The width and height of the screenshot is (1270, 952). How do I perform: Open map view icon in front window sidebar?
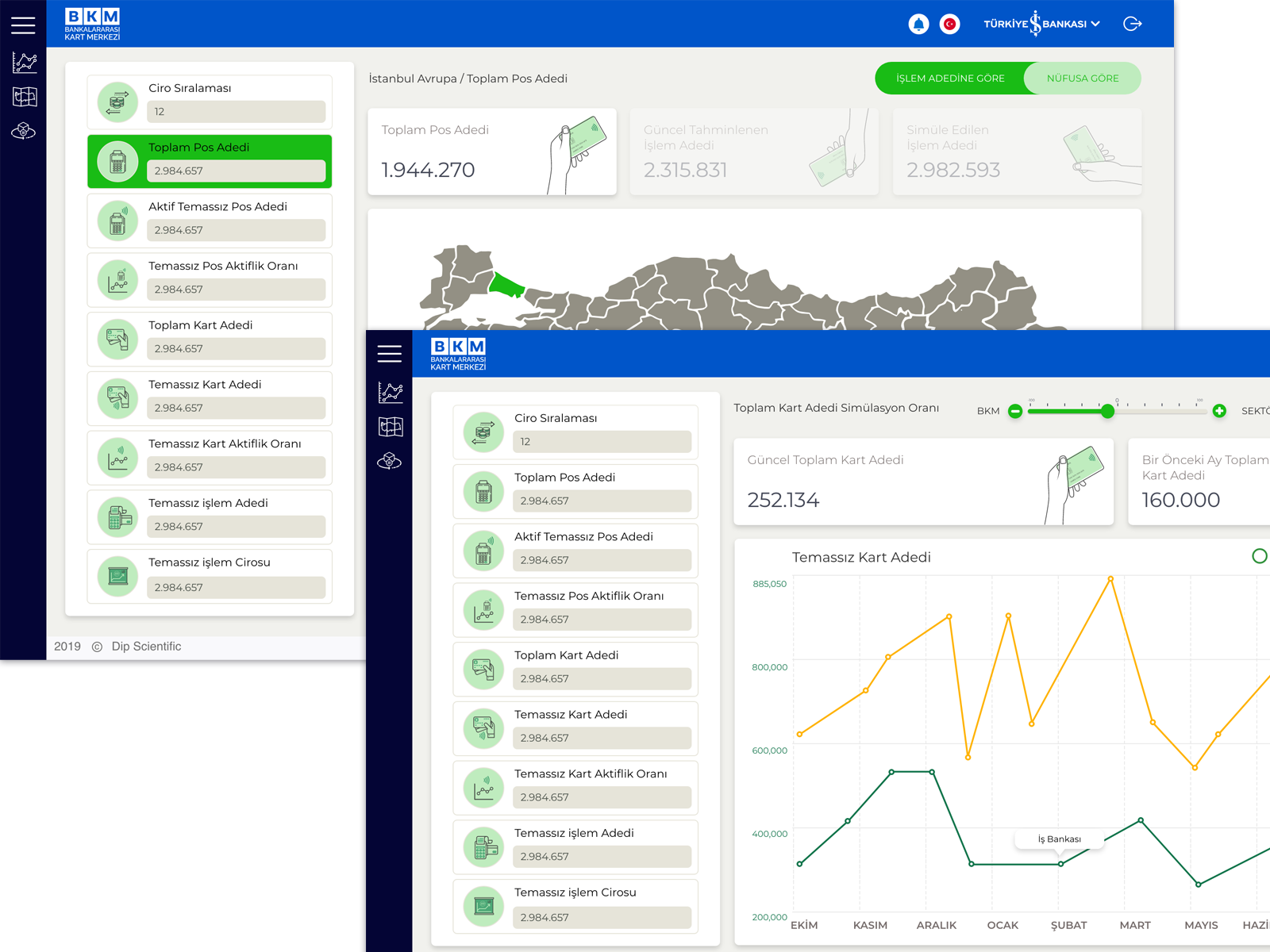click(x=391, y=427)
